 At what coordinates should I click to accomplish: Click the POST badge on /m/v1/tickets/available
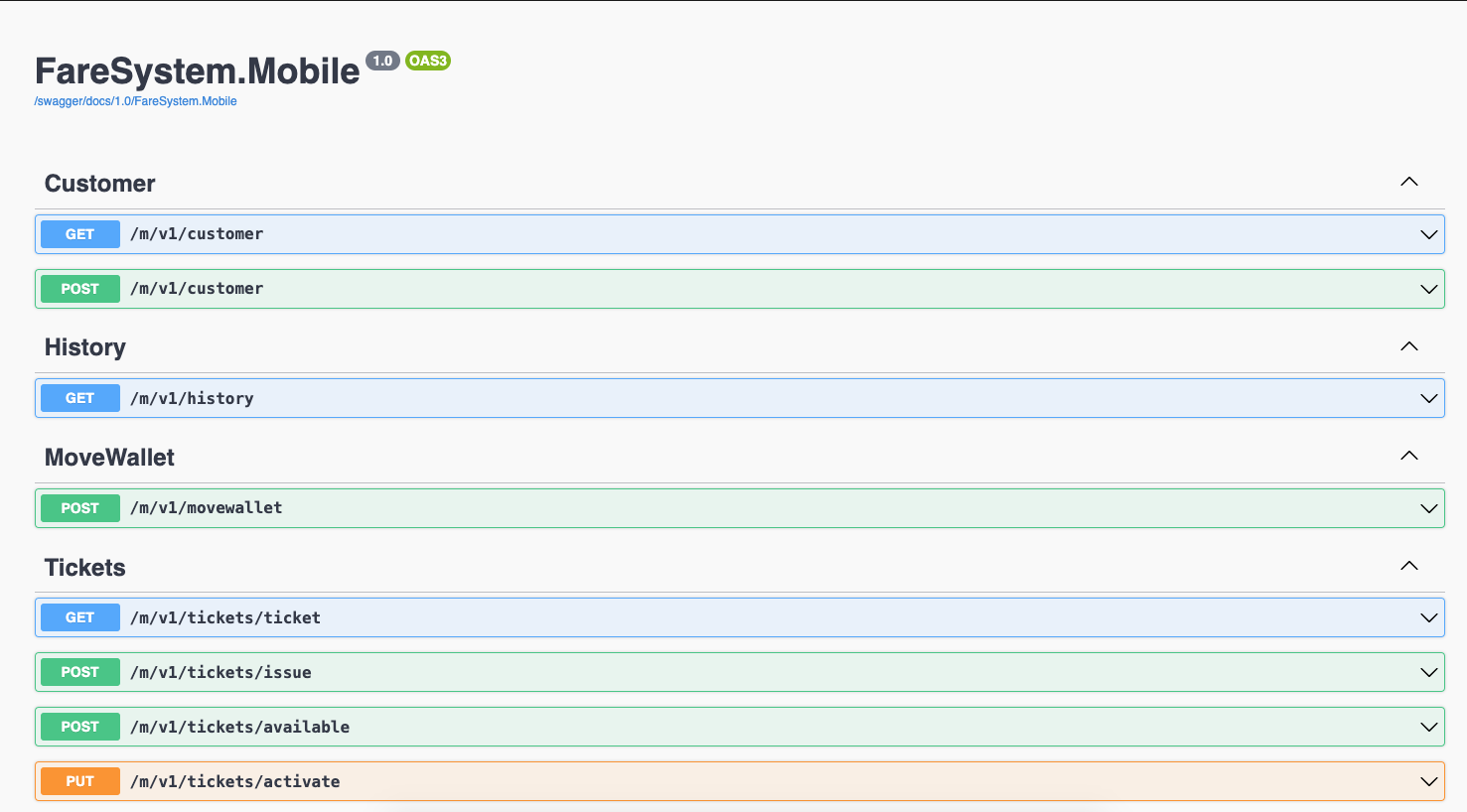pos(79,727)
